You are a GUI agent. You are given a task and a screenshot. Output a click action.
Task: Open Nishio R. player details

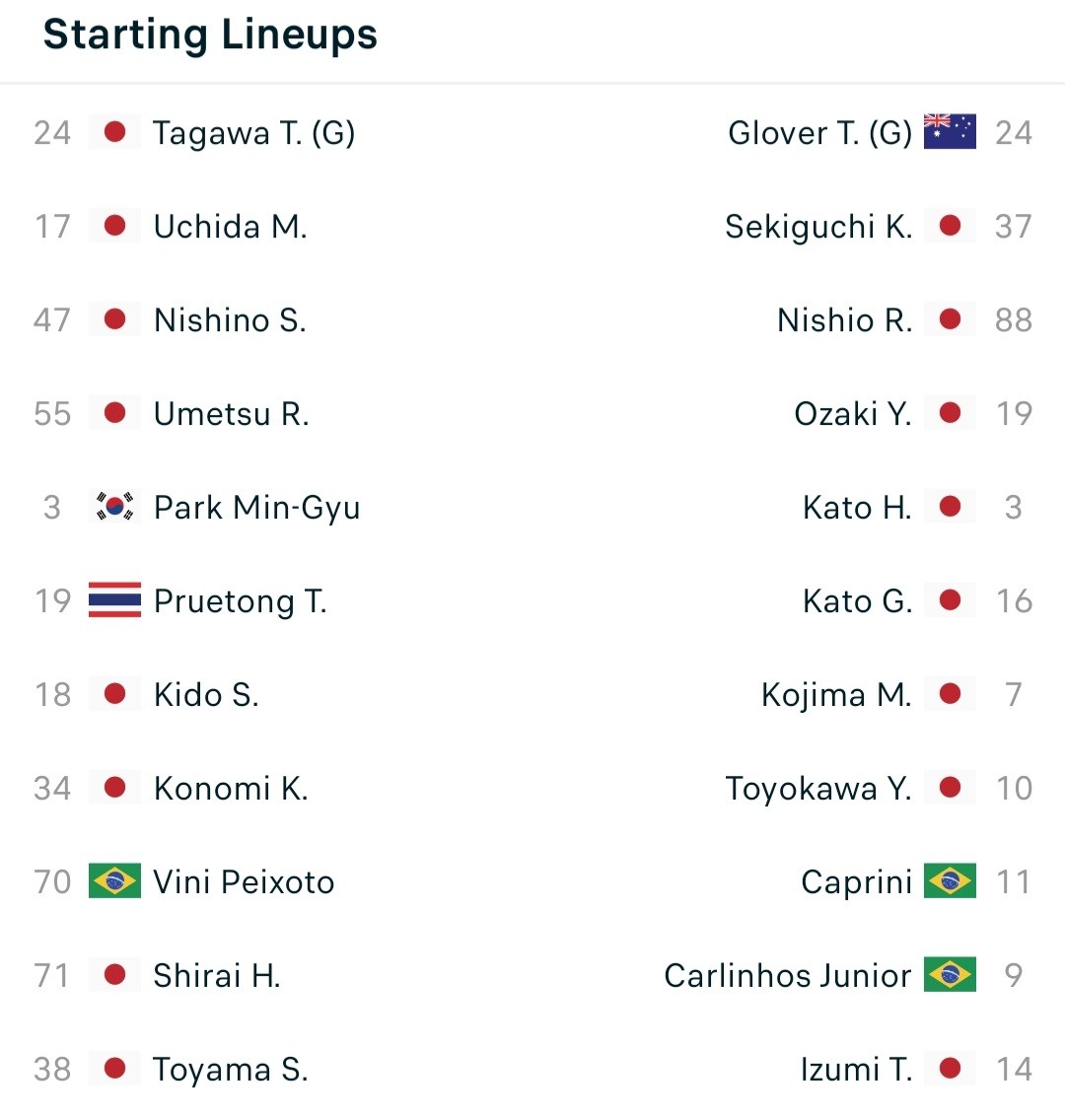844,320
